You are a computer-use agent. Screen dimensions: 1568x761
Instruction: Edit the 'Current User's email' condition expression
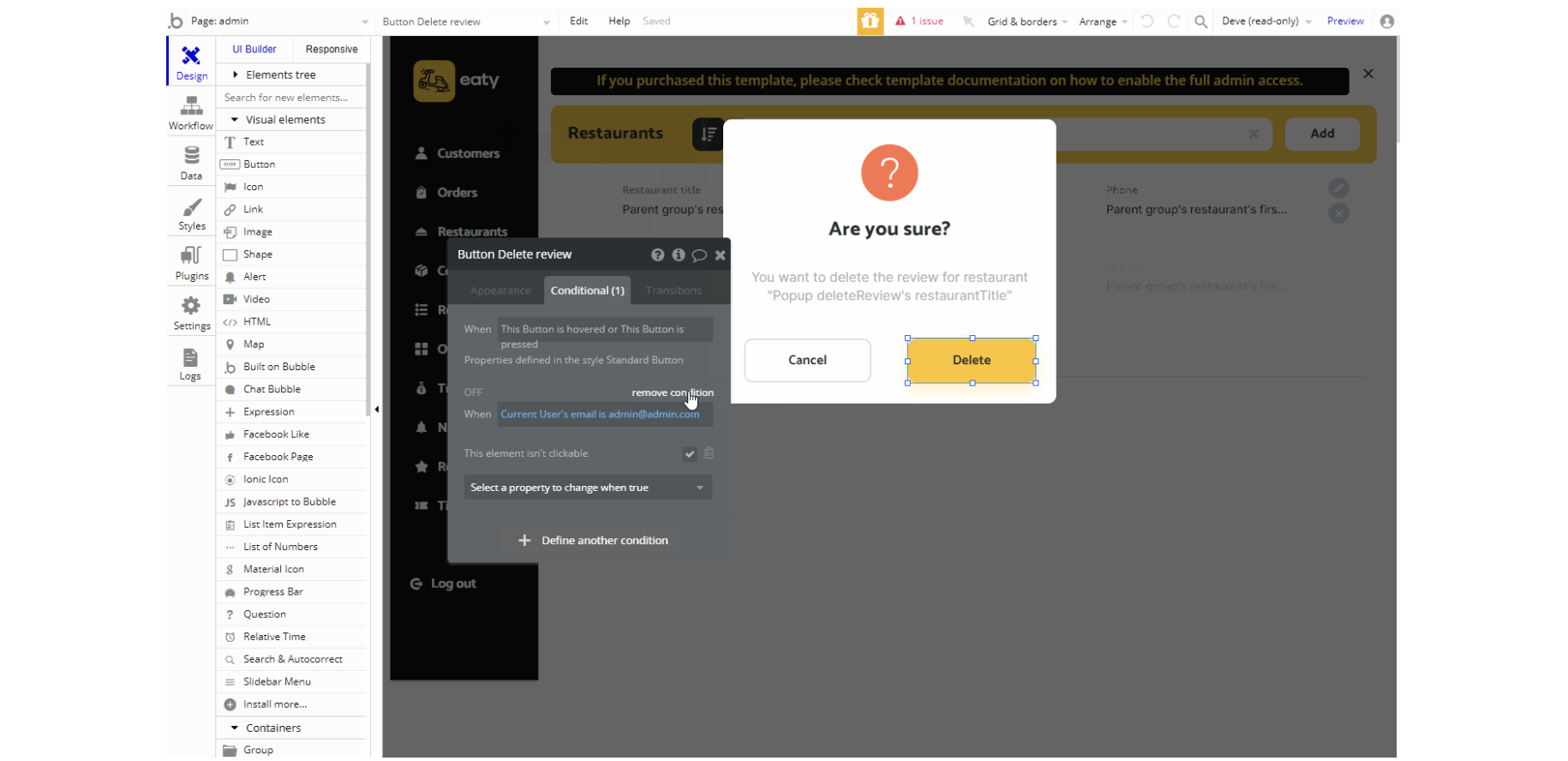(x=605, y=414)
